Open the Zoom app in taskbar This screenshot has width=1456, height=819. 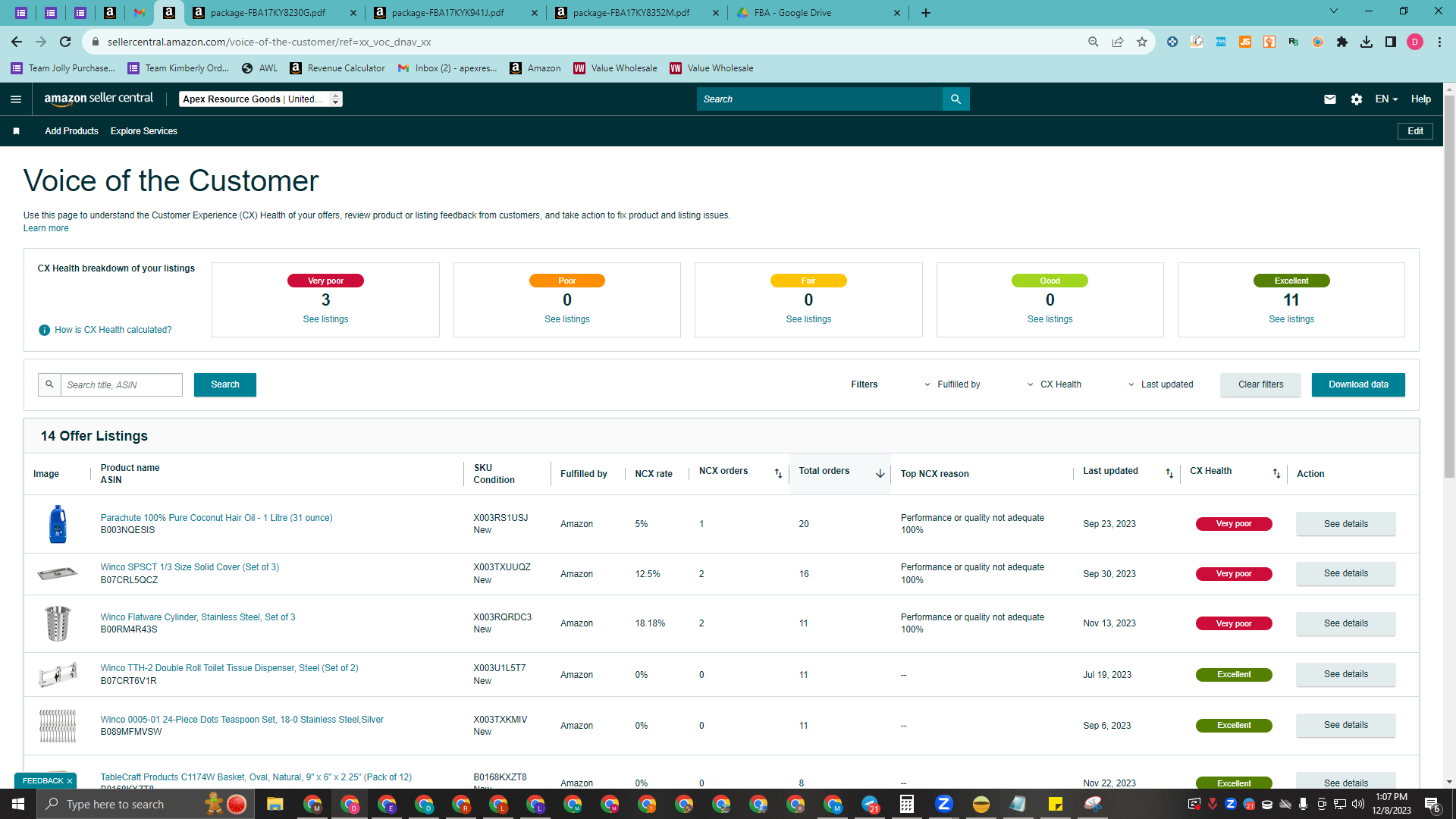point(943,804)
